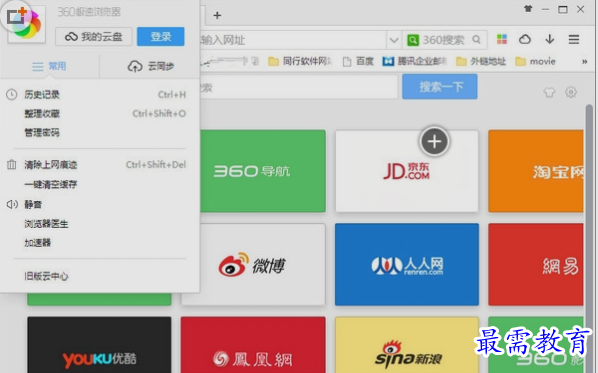Viewport: 598px width, 373px height.
Task: Open 腾讯企业邮 bookmark
Action: 415,61
